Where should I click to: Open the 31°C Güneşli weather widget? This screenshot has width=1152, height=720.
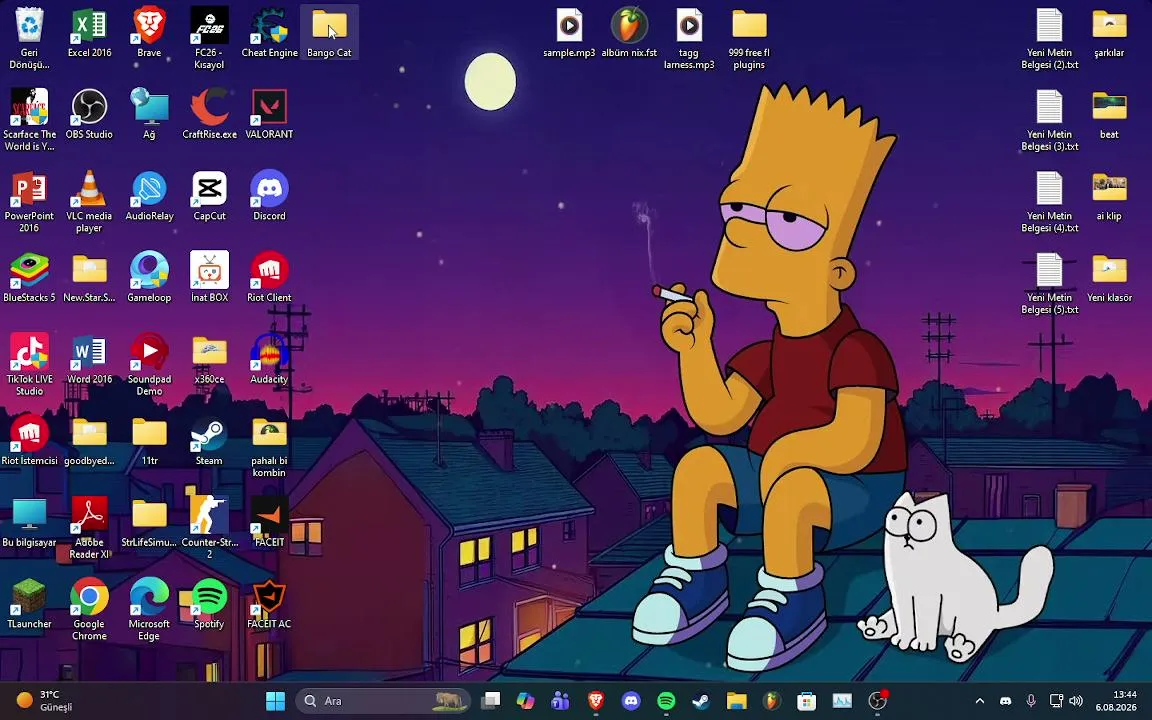point(46,701)
